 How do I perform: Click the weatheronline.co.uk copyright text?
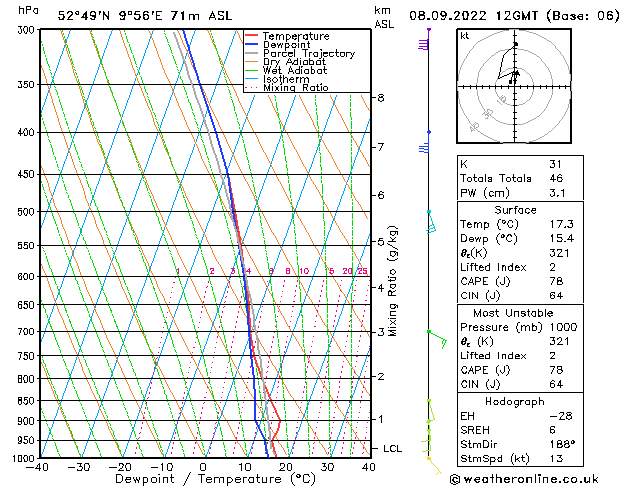[524, 479]
